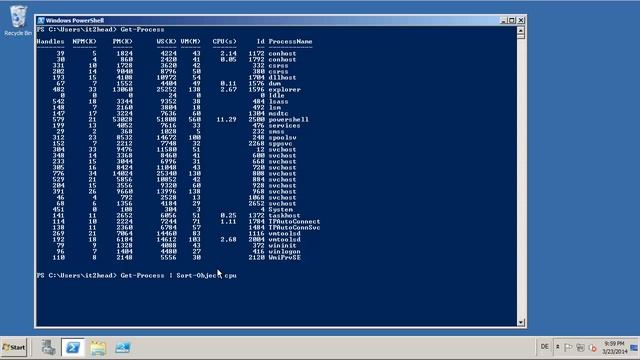Screen dimensions: 640x360
Task: Click the sppsvc process name
Action: click(x=280, y=144)
